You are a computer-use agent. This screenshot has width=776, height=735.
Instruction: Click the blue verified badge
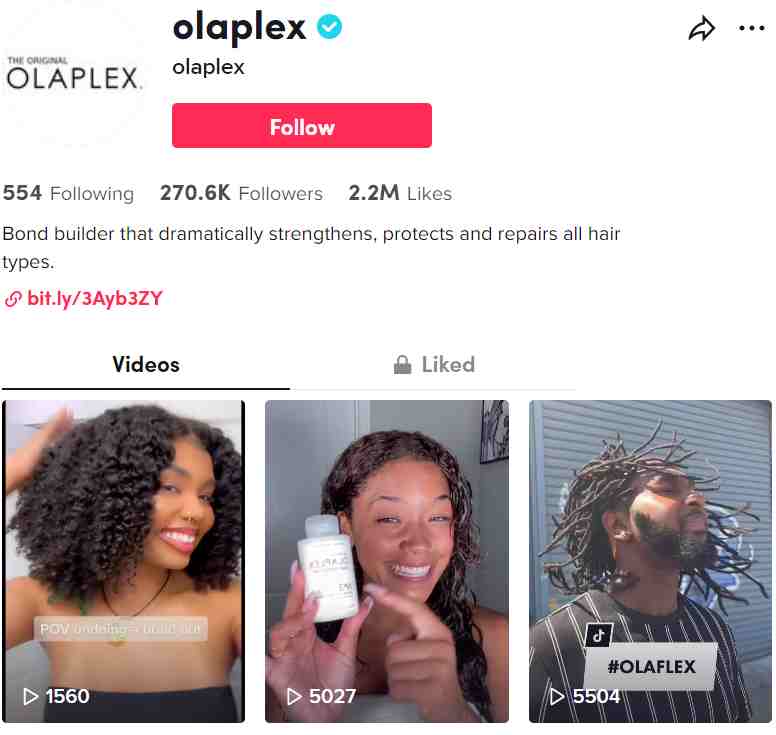329,27
